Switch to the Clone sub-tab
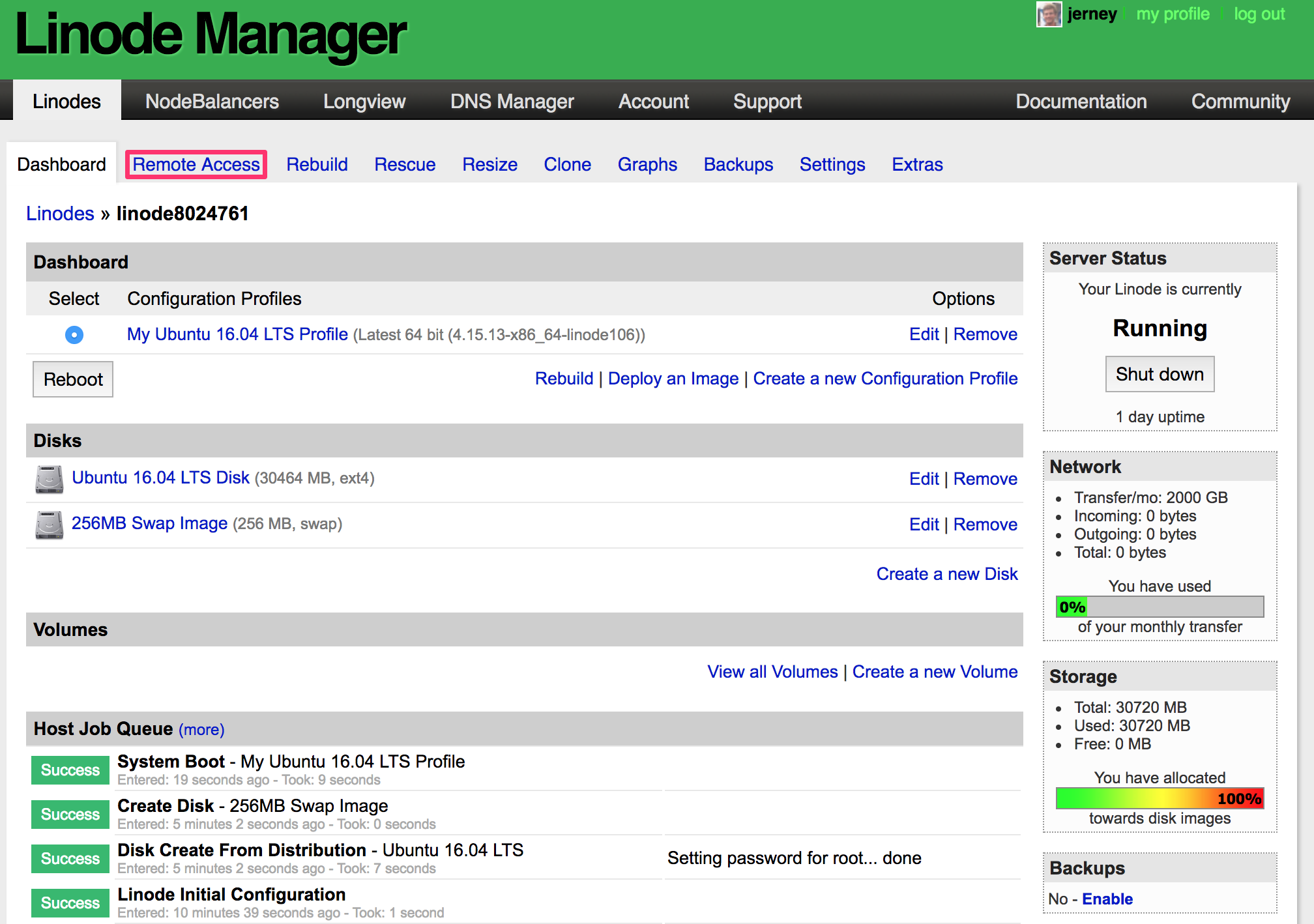The image size is (1314, 924). (567, 164)
